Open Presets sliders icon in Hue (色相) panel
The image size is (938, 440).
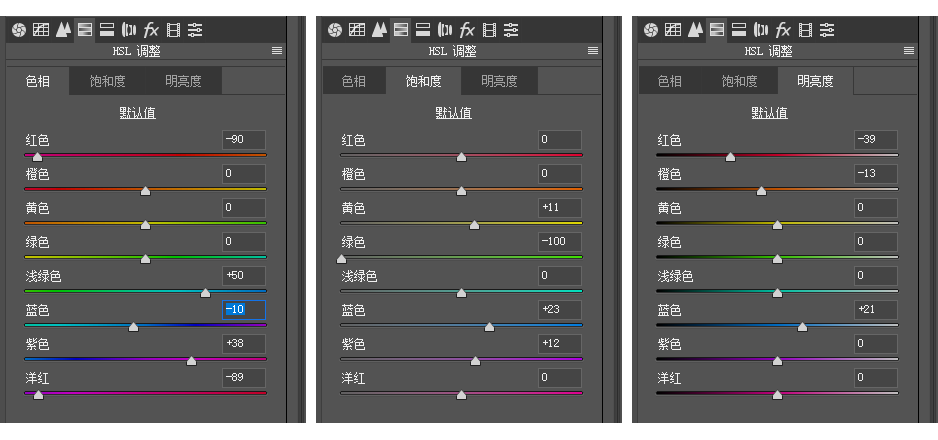(x=195, y=30)
